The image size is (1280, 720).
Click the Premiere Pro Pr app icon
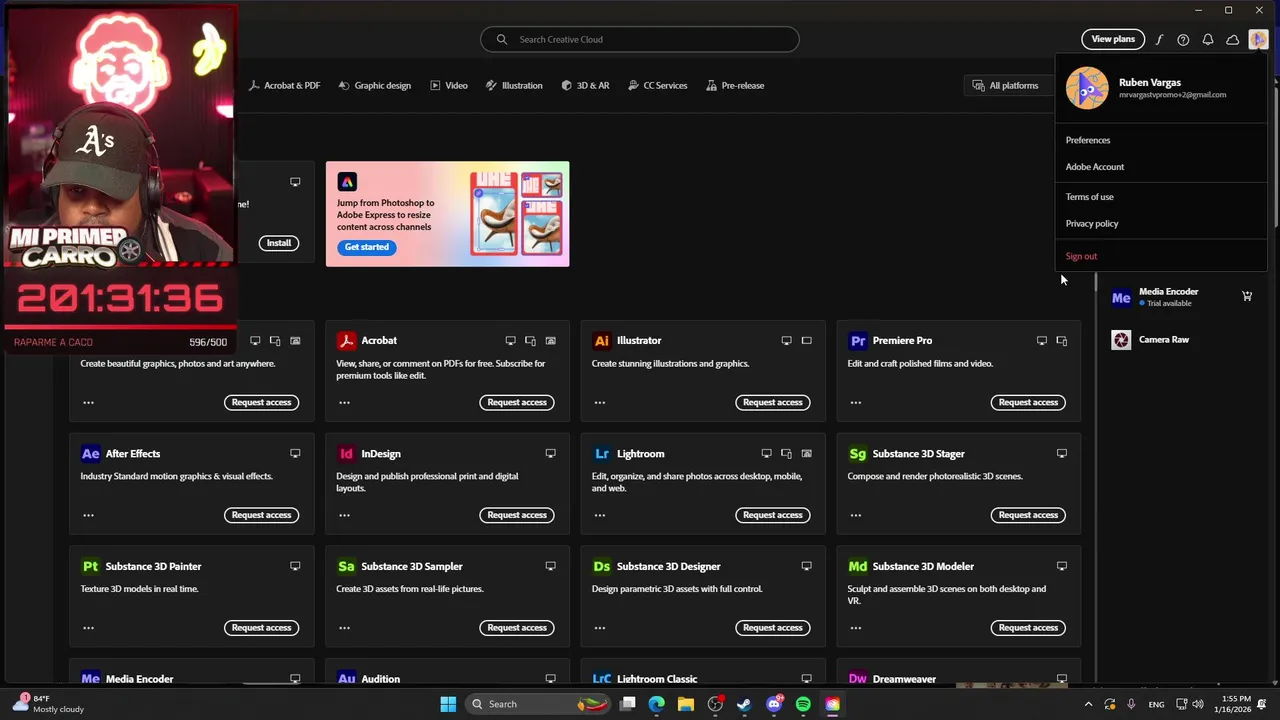point(858,340)
